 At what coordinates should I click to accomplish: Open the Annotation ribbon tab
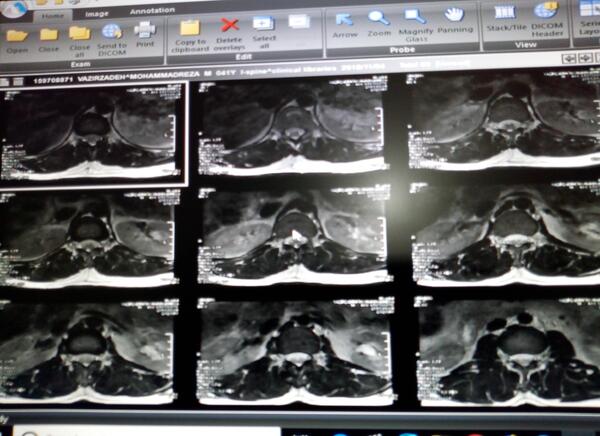pyautogui.click(x=152, y=11)
